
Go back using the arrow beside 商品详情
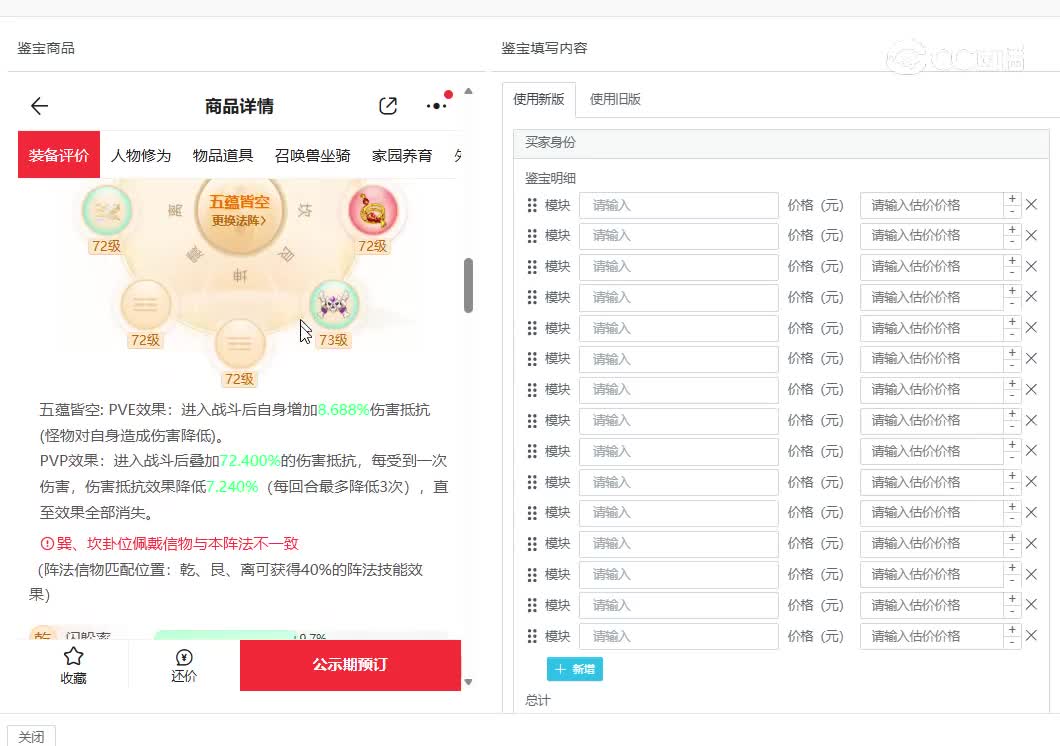click(x=39, y=106)
